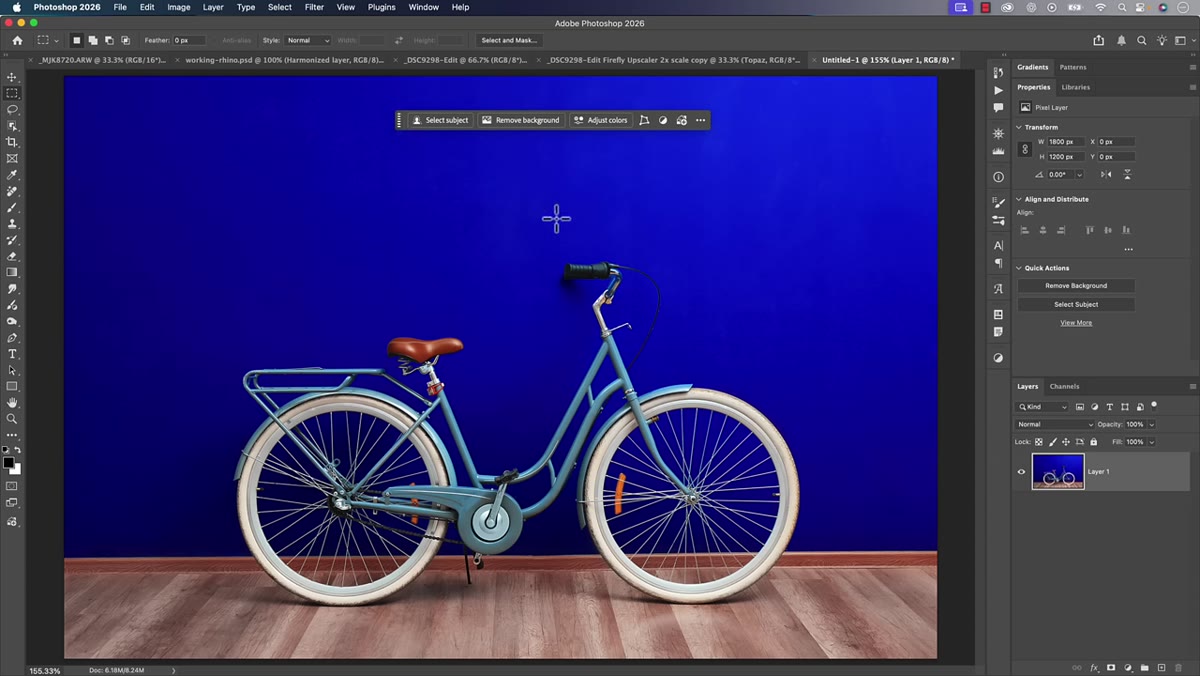The height and width of the screenshot is (676, 1200).
Task: Click the Share icon in the options bar
Action: 1099,40
